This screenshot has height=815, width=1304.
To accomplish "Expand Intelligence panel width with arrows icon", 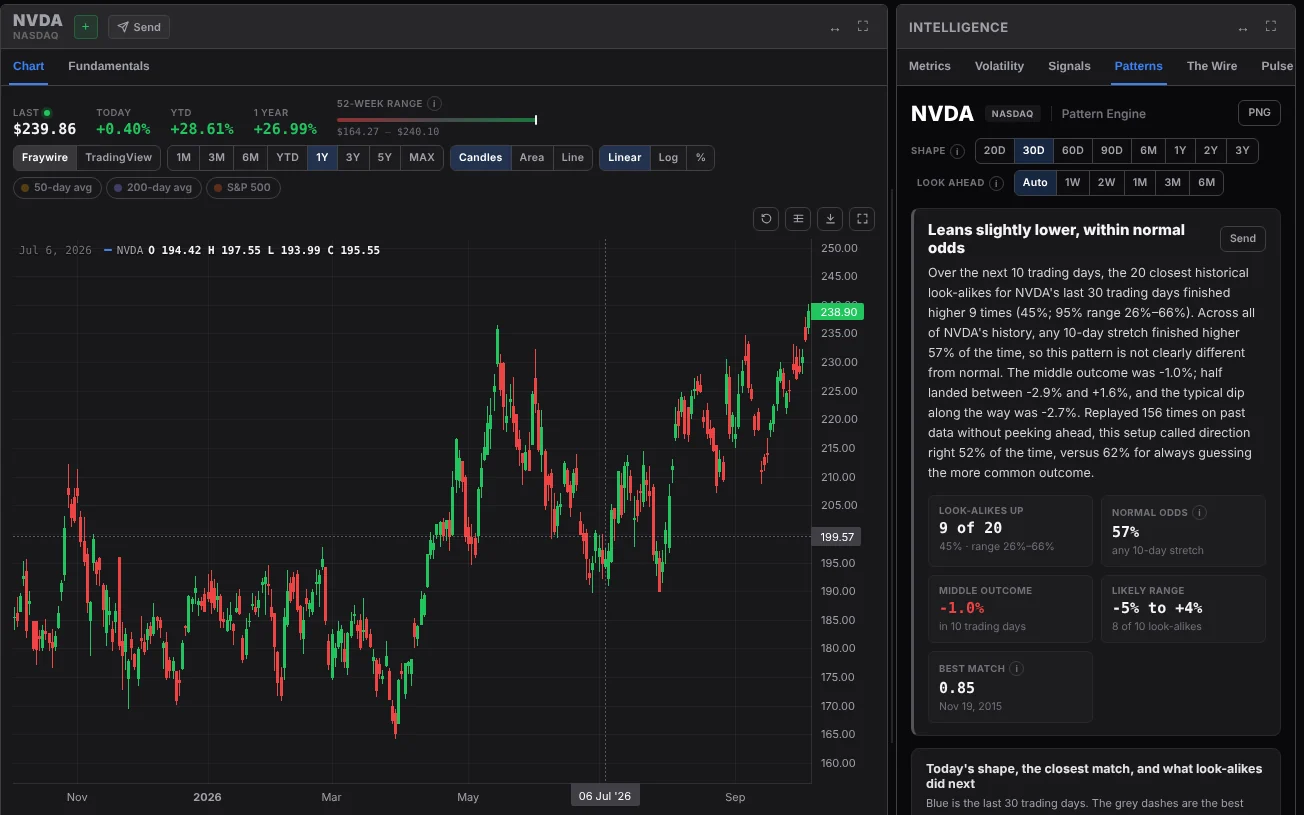I will click(x=1243, y=28).
